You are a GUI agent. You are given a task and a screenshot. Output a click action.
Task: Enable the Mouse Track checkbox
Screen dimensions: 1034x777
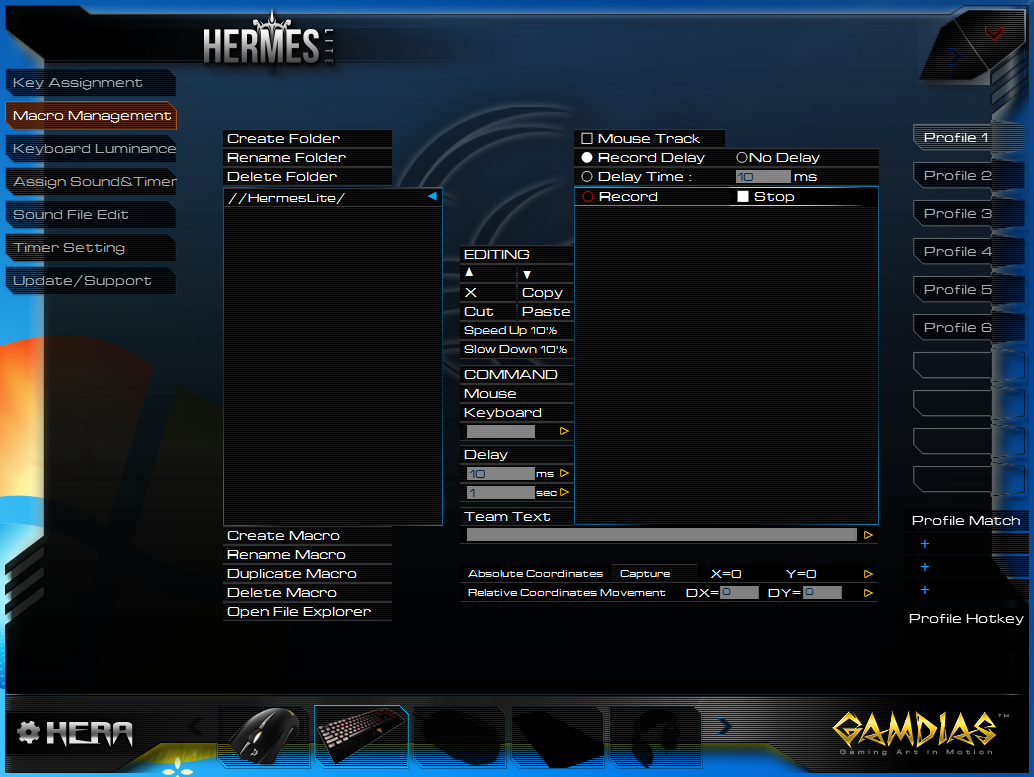[x=588, y=138]
